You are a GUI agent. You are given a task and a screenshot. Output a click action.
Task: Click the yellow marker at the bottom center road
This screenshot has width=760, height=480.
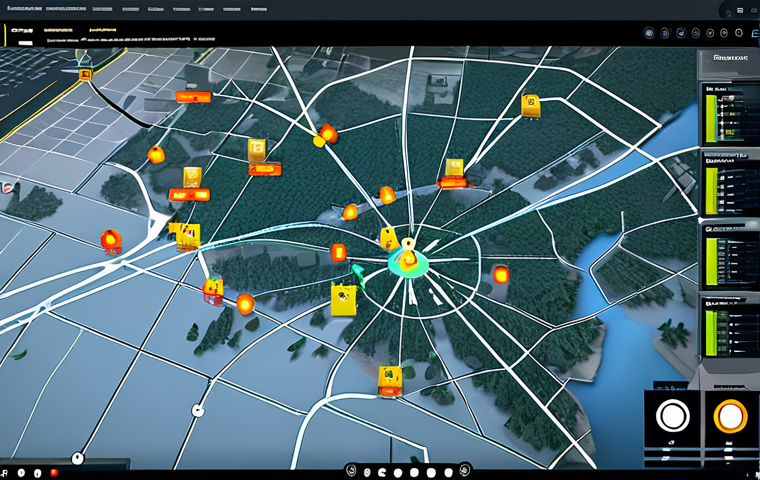389,378
